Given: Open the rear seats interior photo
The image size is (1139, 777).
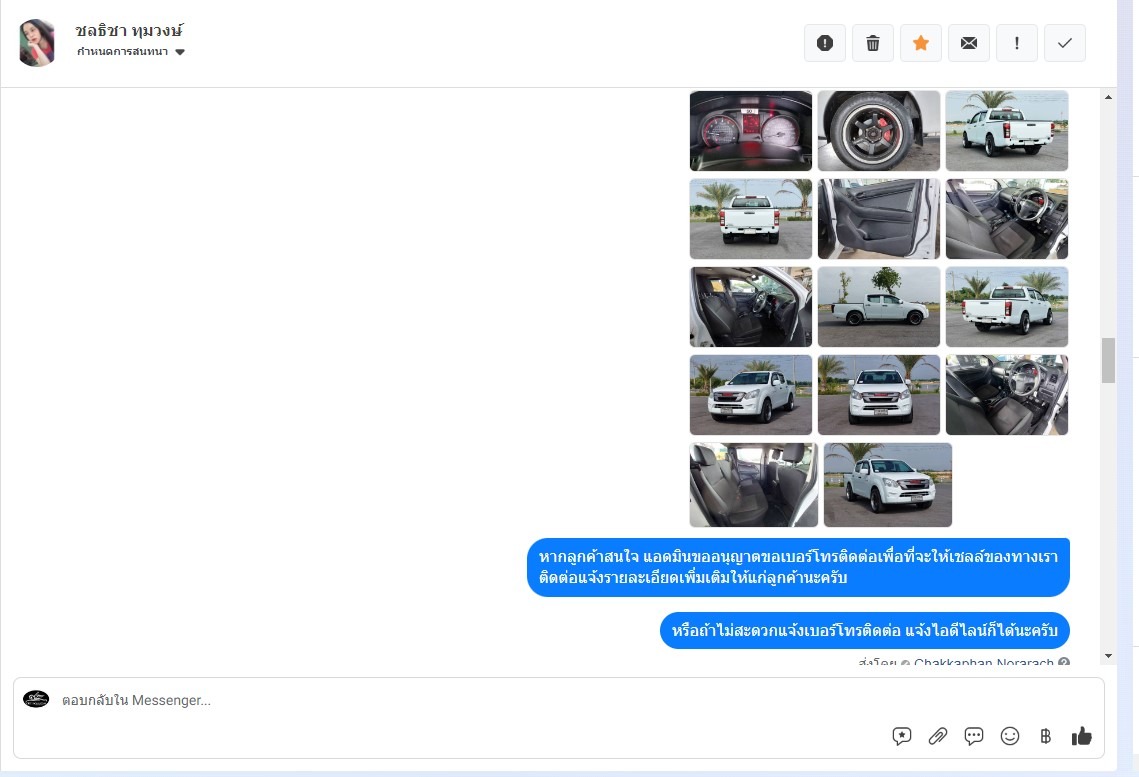Looking at the screenshot, I should pyautogui.click(x=753, y=484).
